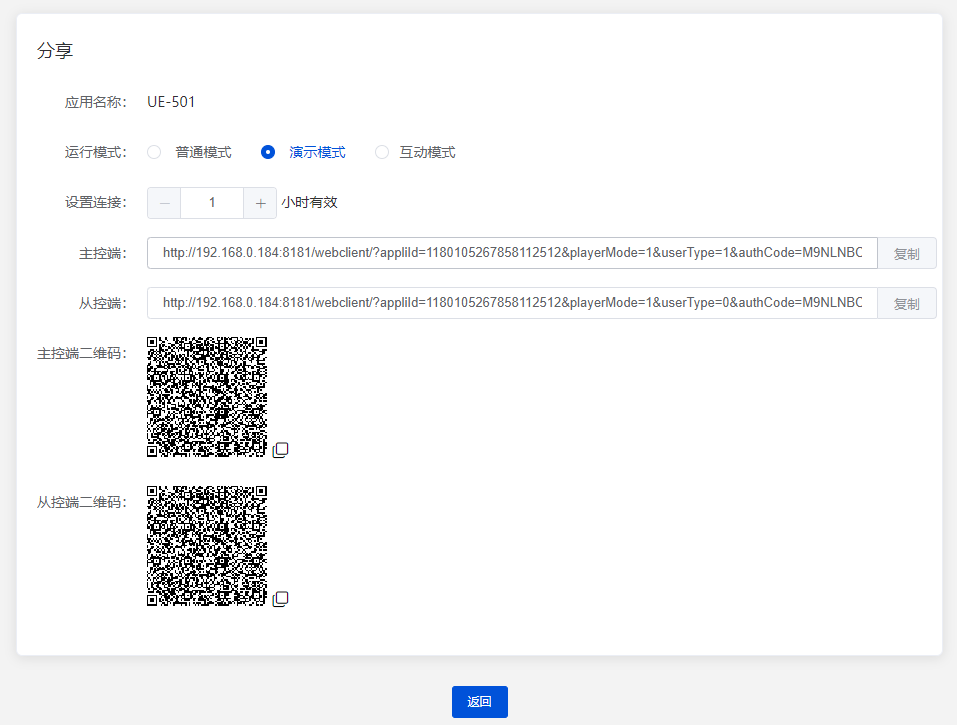Click the 从控端二维码 label
This screenshot has height=725, width=957.
pos(82,502)
